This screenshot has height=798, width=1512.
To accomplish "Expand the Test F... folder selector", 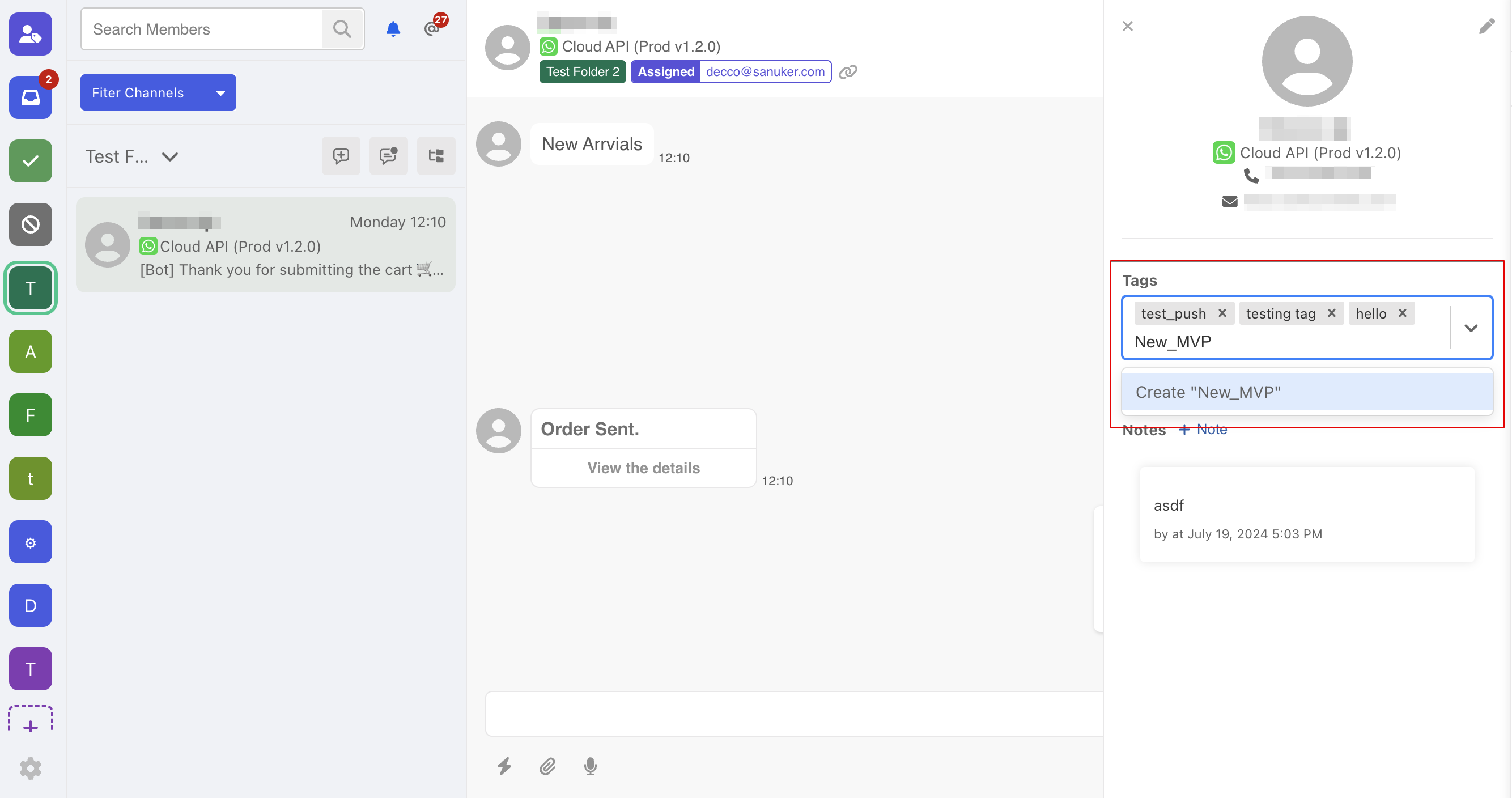I will [132, 156].
